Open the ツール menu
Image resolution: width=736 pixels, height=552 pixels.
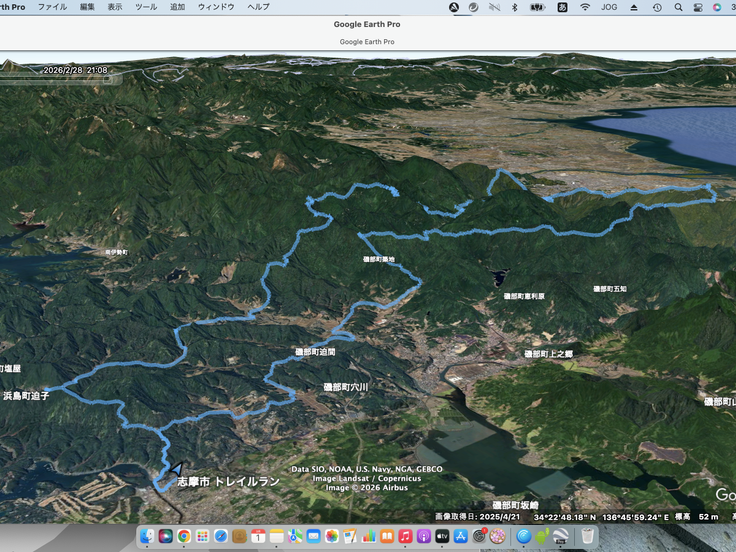coord(145,7)
